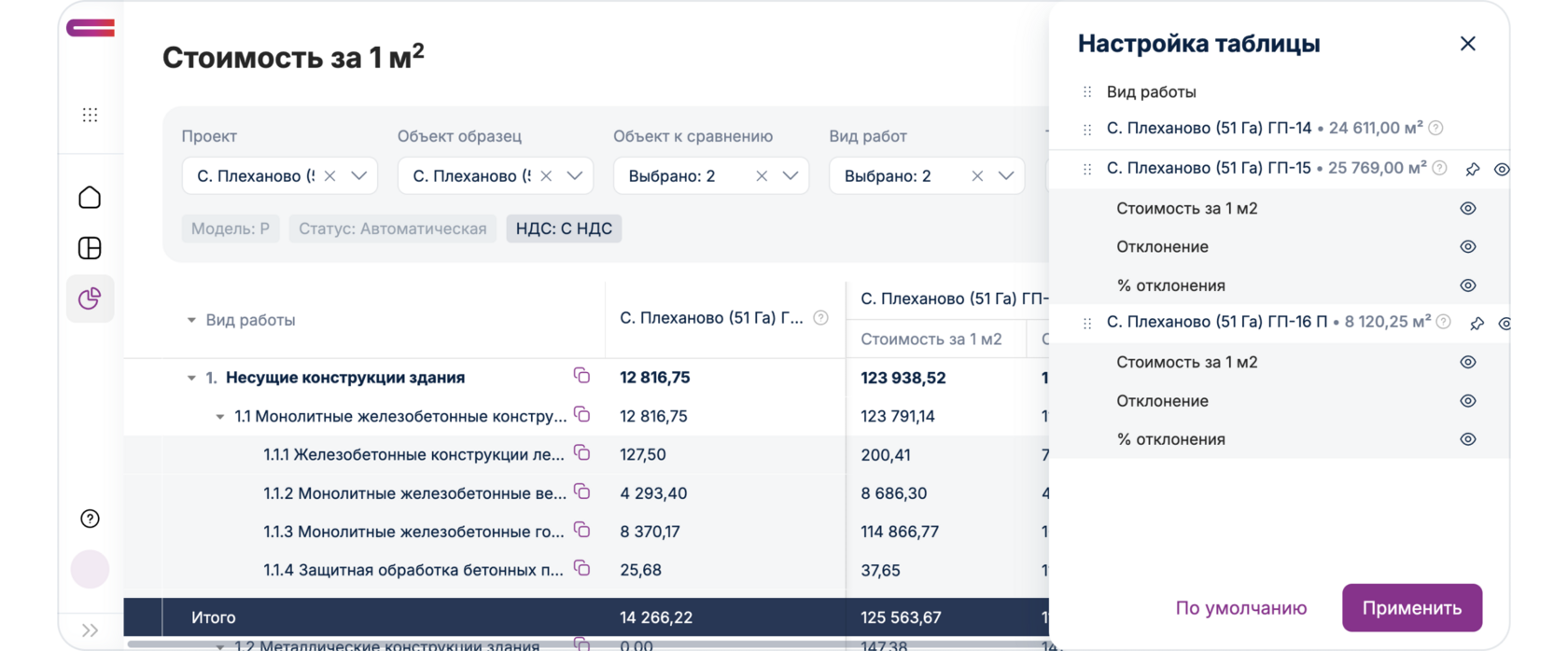This screenshot has height=651, width=1568.
Task: Toggle visibility of ГП-15 group
Action: (1502, 169)
